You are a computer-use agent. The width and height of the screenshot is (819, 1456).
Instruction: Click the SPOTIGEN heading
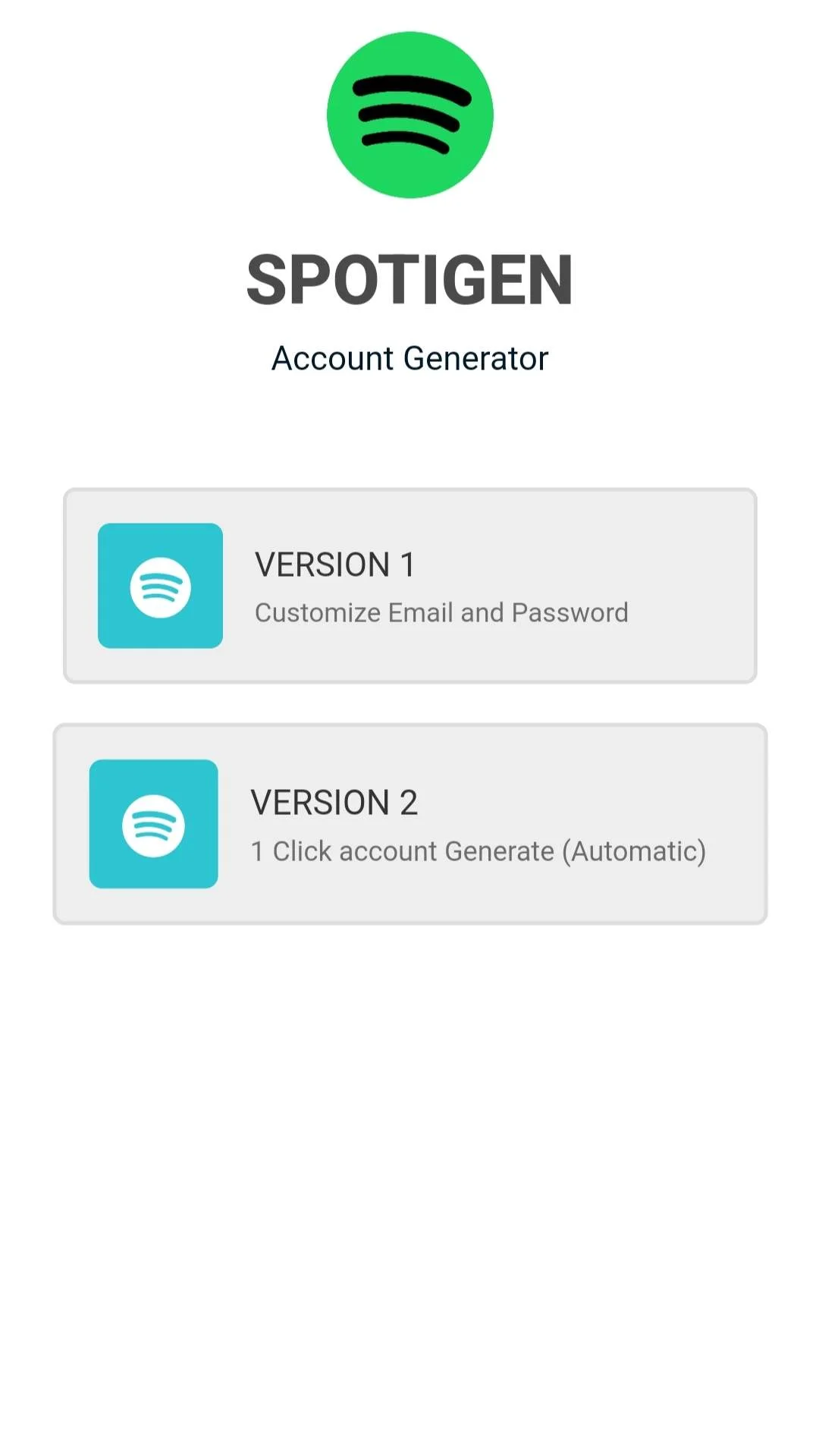[x=409, y=280]
